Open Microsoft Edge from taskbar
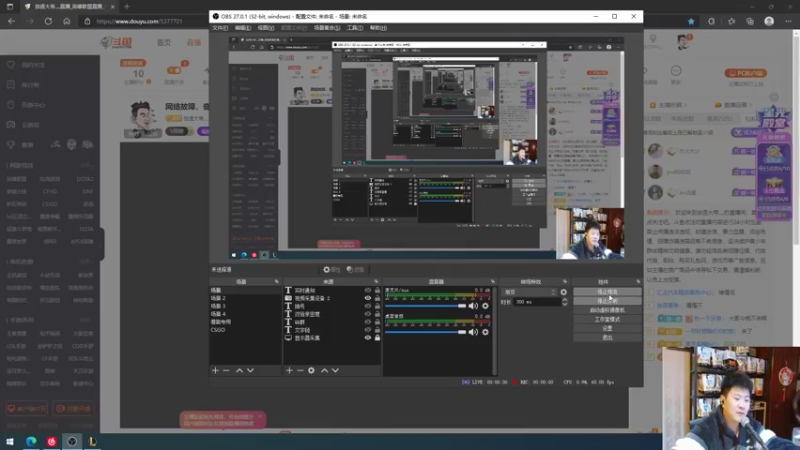The width and height of the screenshot is (800, 450). point(31,441)
